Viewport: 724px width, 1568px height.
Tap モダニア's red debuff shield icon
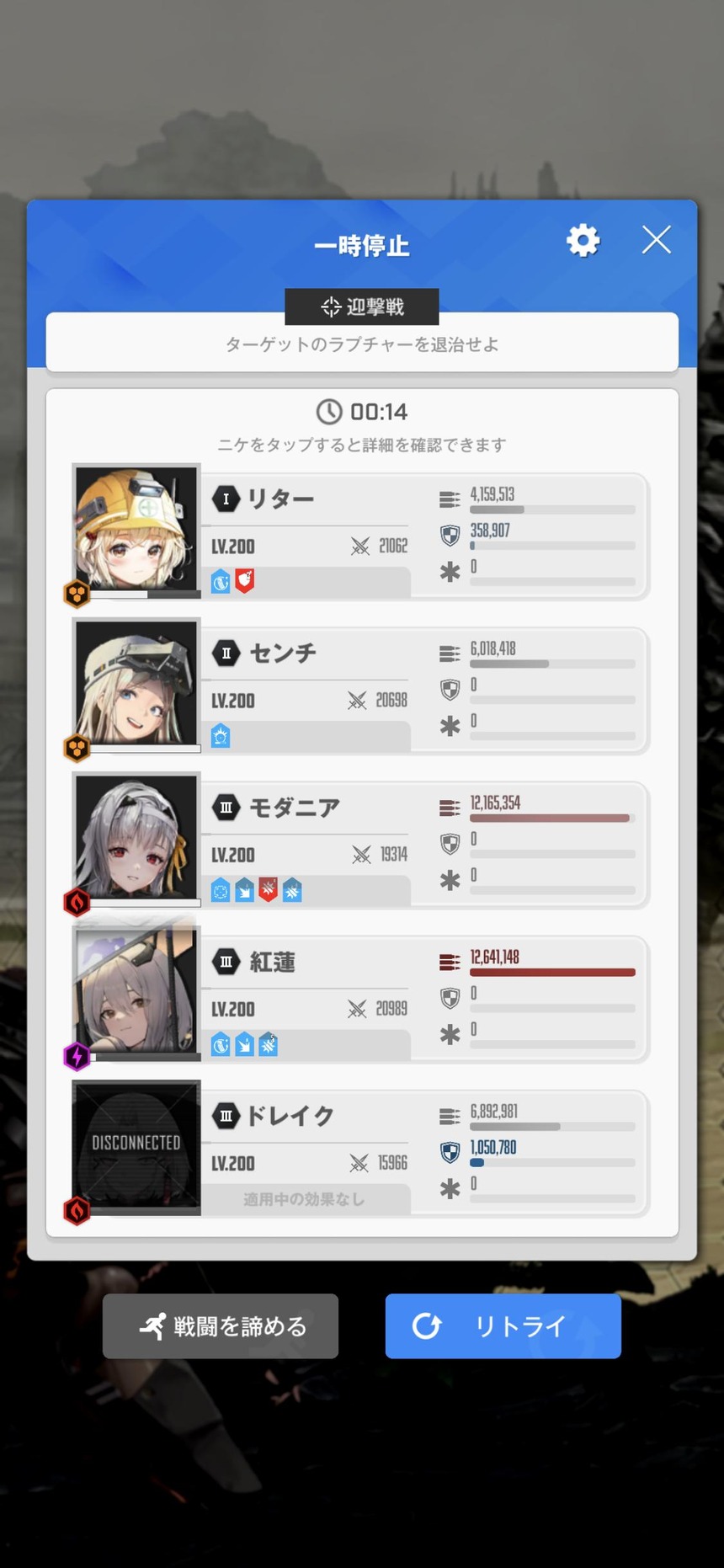click(269, 890)
